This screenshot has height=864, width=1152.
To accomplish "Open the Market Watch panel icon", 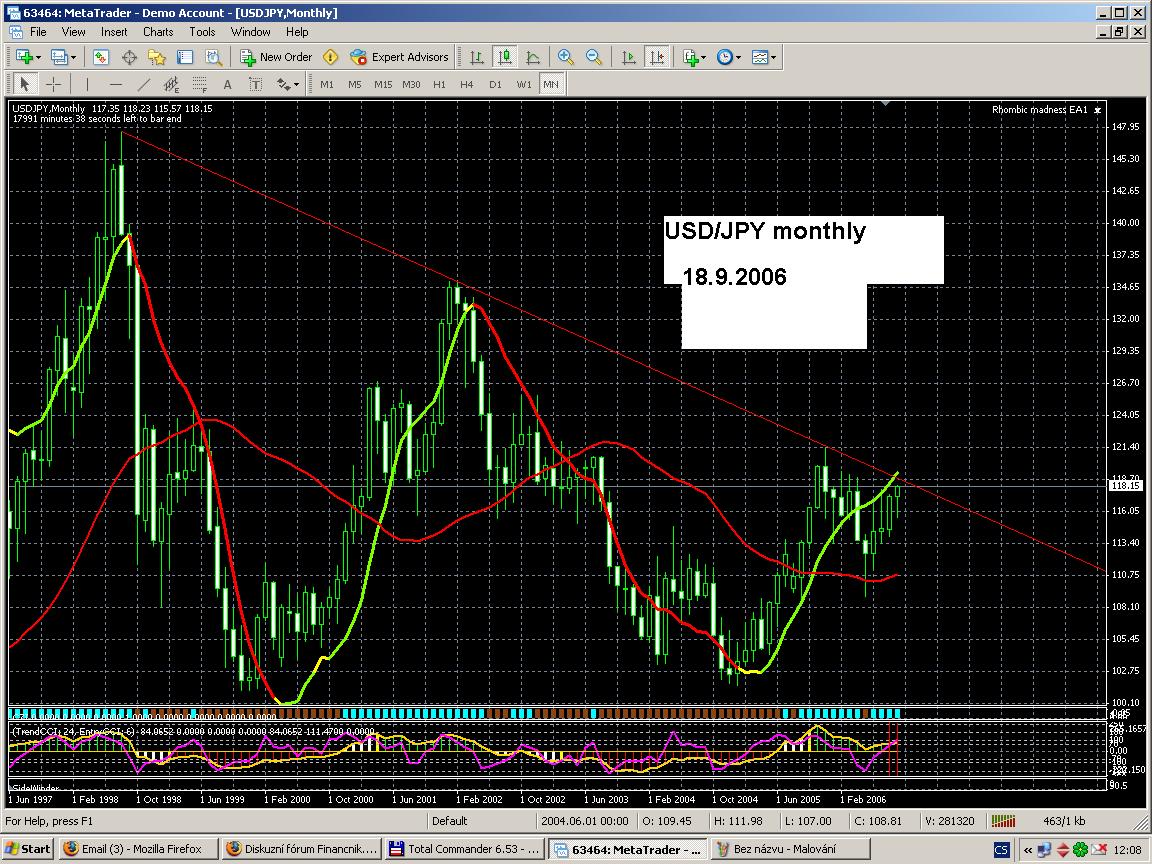I will (101, 57).
